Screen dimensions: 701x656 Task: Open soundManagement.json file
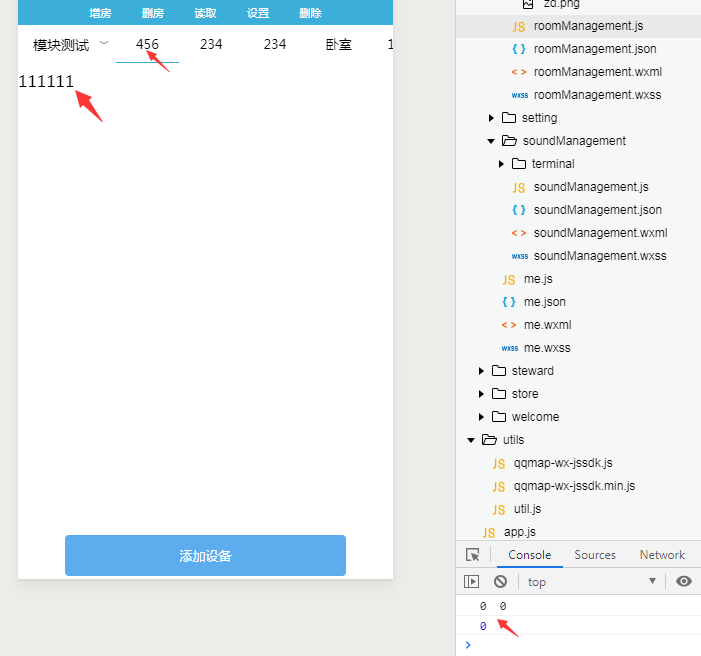(597, 210)
